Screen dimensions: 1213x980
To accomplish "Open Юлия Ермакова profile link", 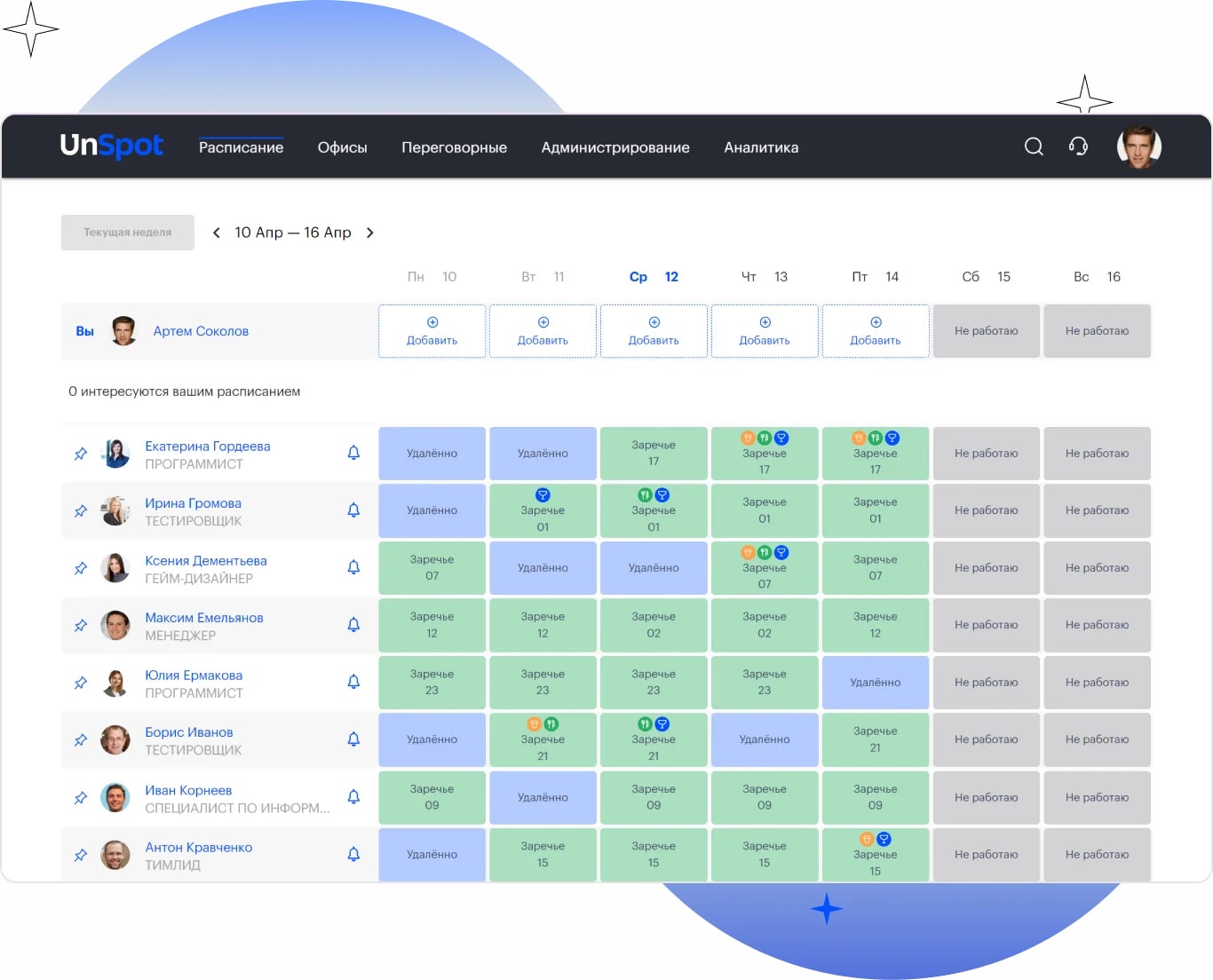I will (194, 676).
